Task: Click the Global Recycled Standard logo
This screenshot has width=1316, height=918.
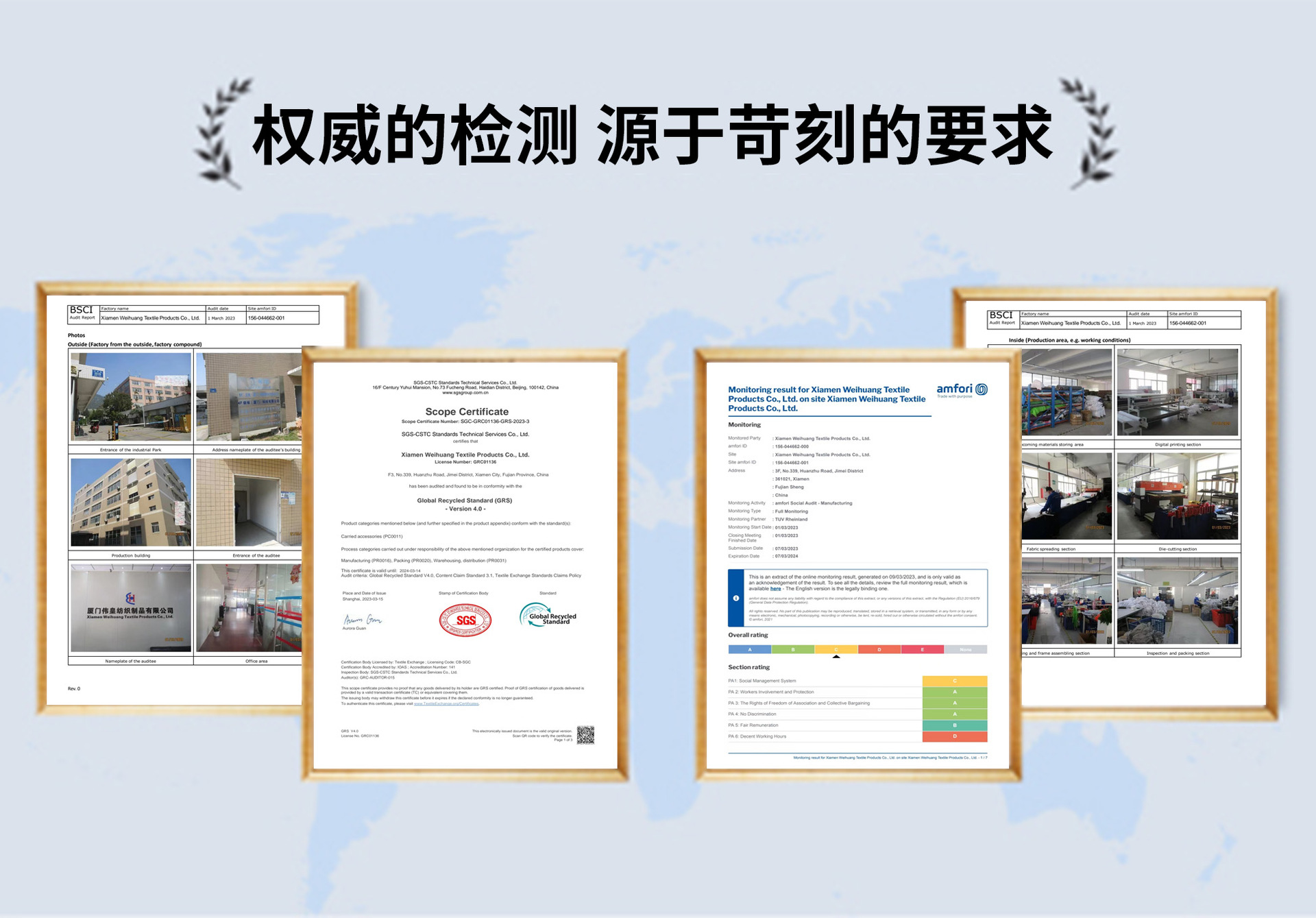Action: click(548, 615)
